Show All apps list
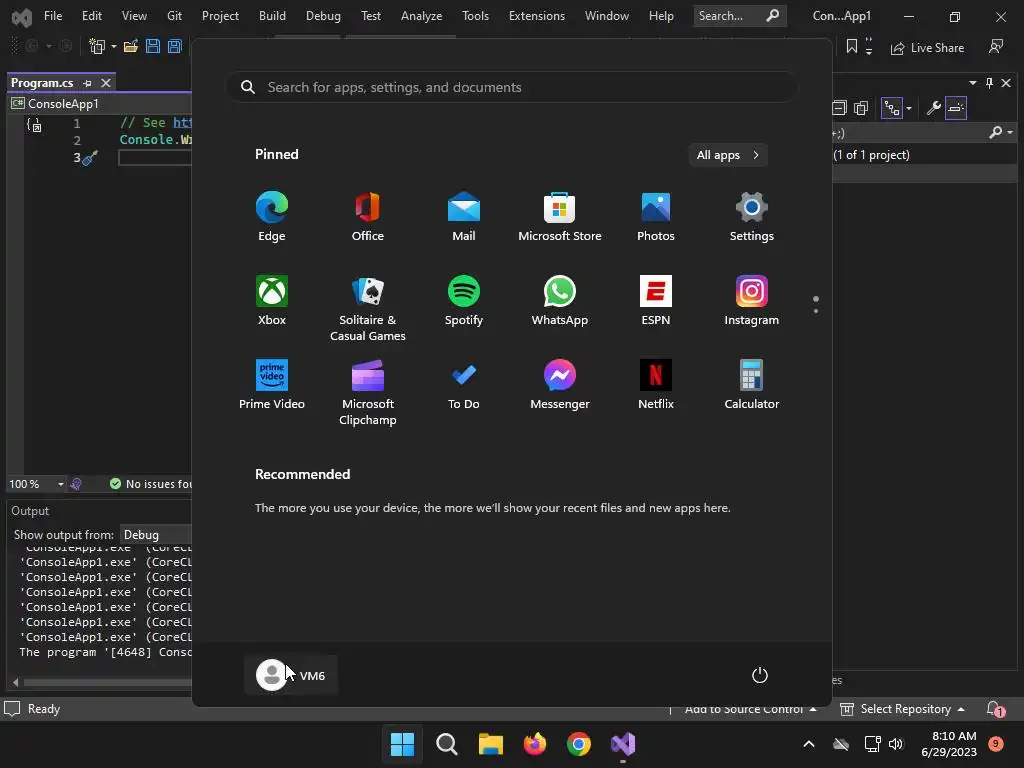 click(x=728, y=155)
